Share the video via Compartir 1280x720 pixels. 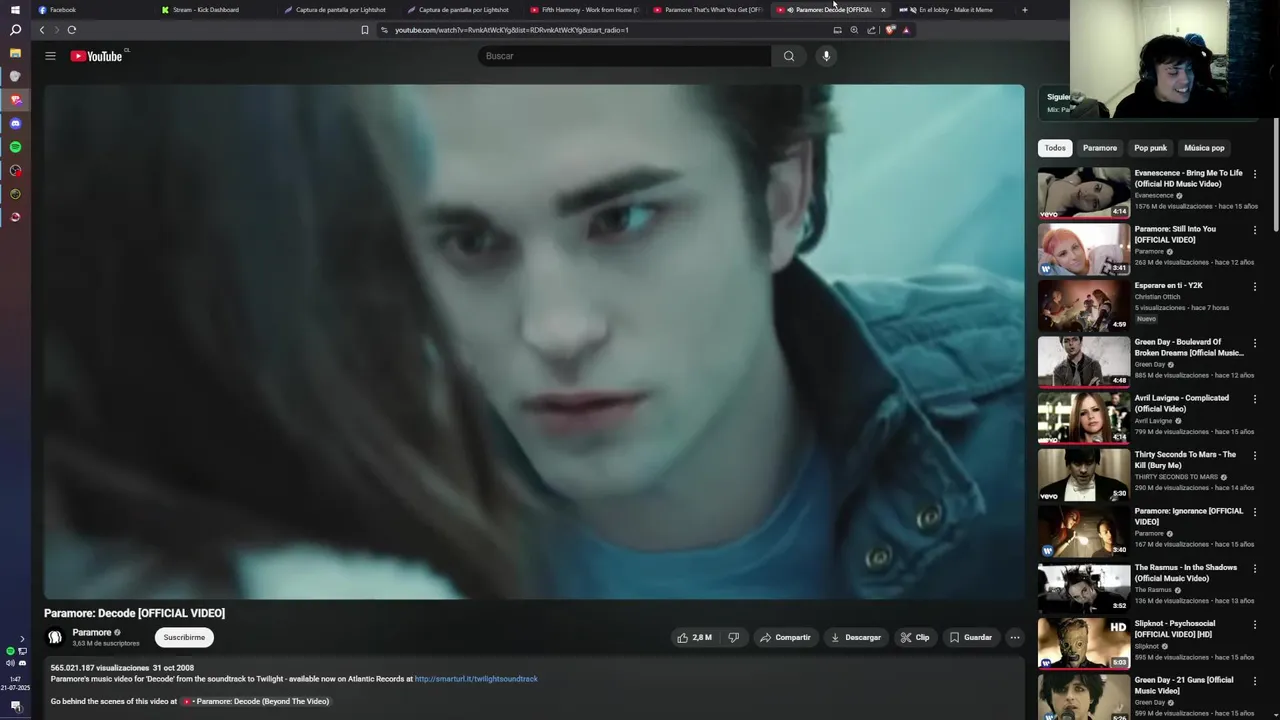(x=785, y=637)
